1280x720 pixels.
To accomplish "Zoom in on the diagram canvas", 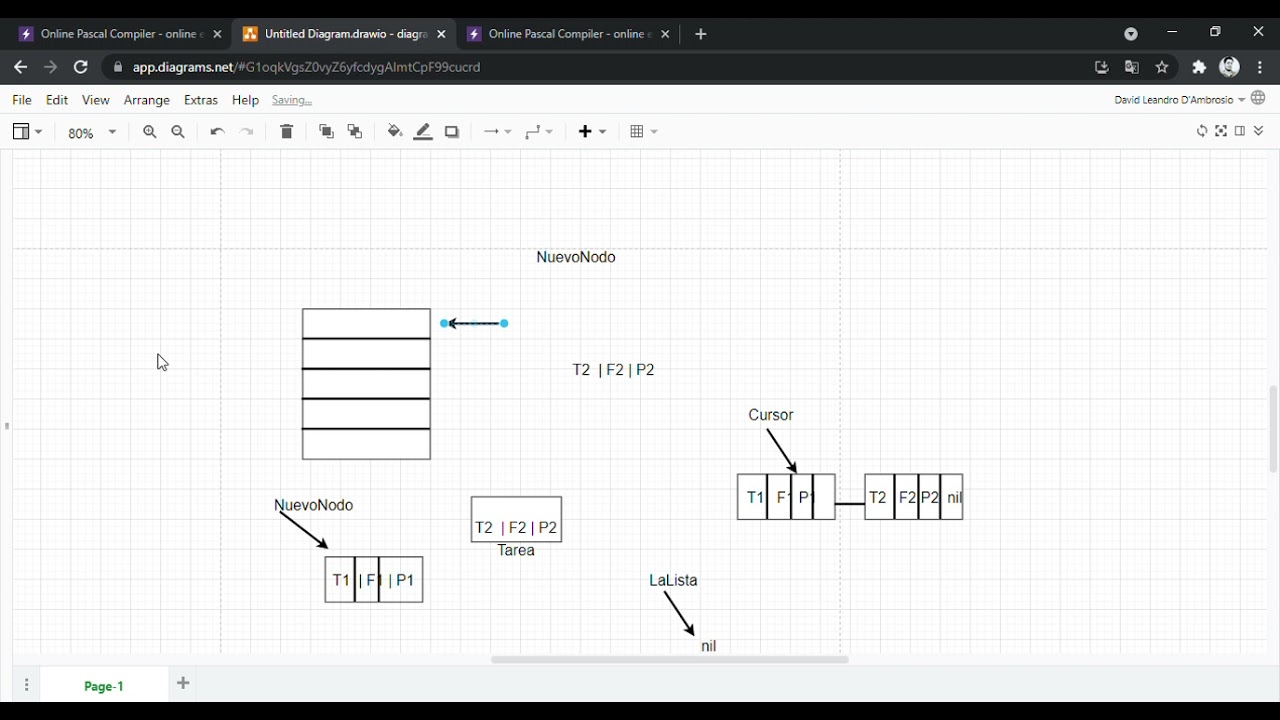I will click(x=150, y=132).
